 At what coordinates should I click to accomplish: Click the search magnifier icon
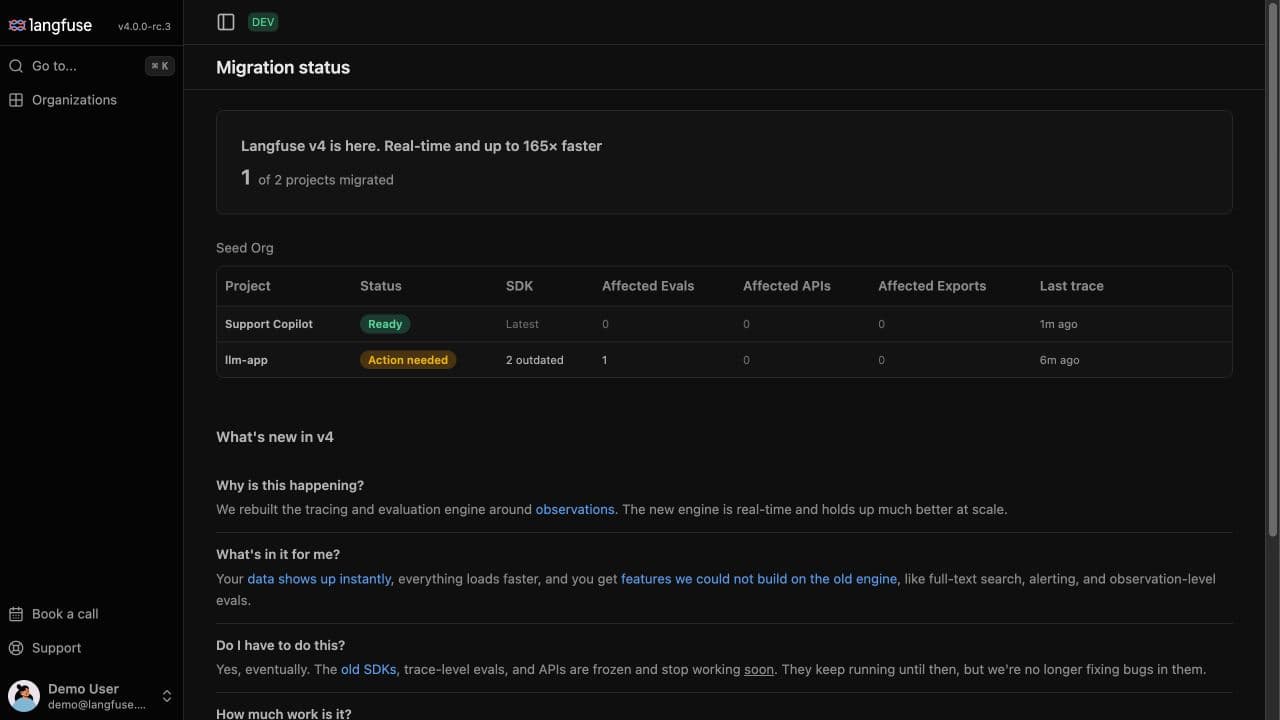[x=16, y=66]
